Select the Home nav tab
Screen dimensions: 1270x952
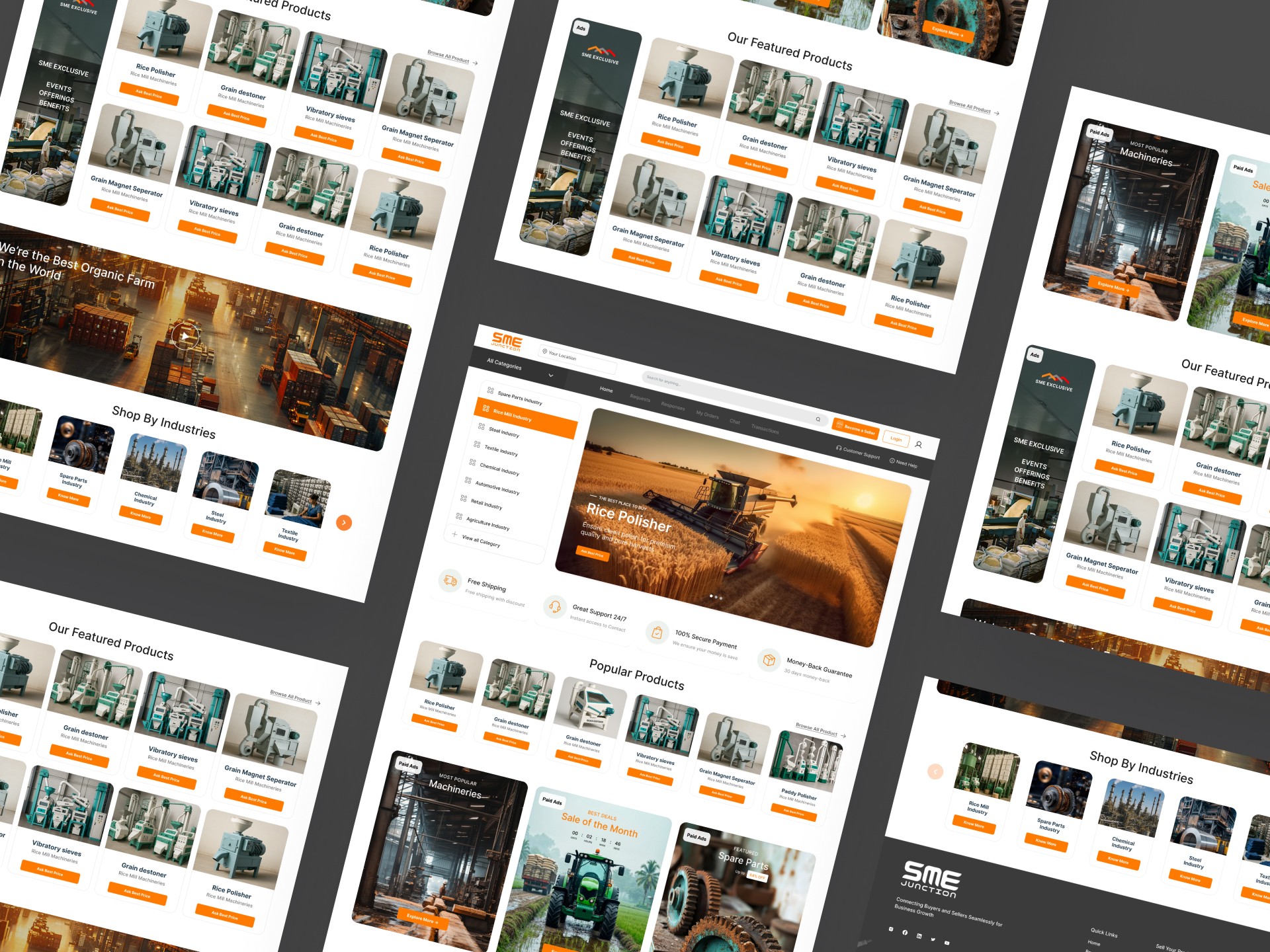(x=606, y=389)
